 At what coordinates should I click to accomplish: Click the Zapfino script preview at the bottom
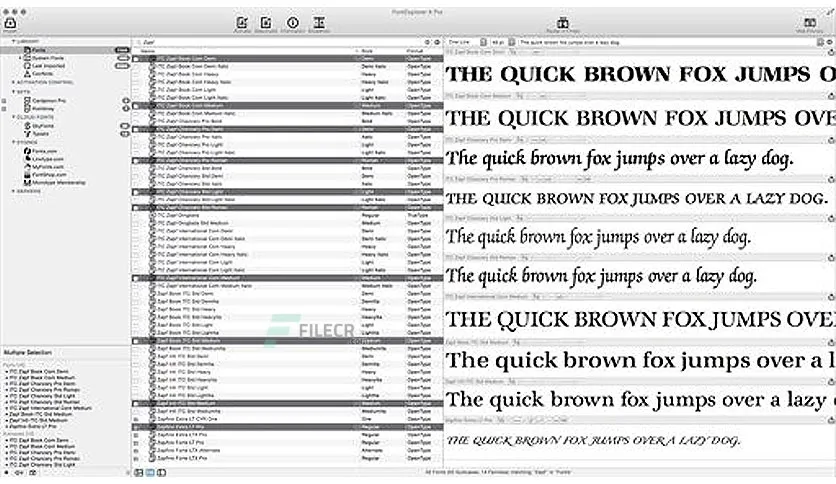coord(593,440)
